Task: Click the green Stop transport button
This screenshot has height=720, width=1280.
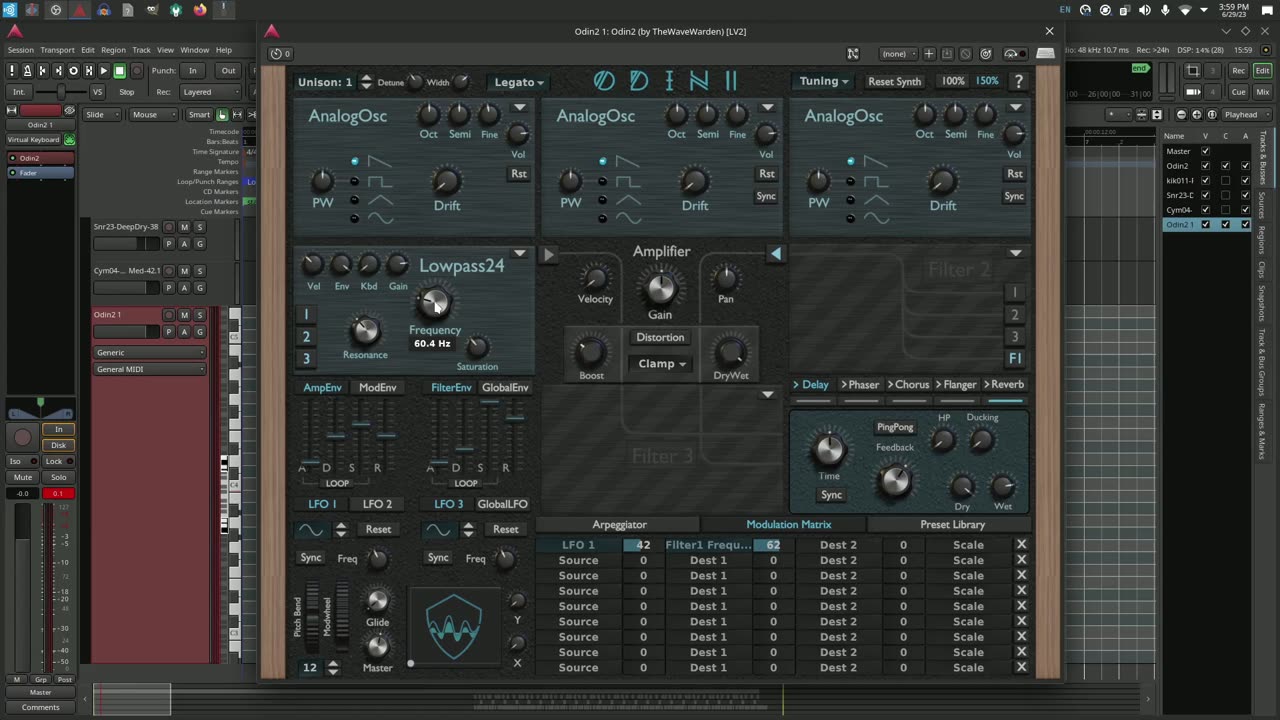Action: [119, 71]
